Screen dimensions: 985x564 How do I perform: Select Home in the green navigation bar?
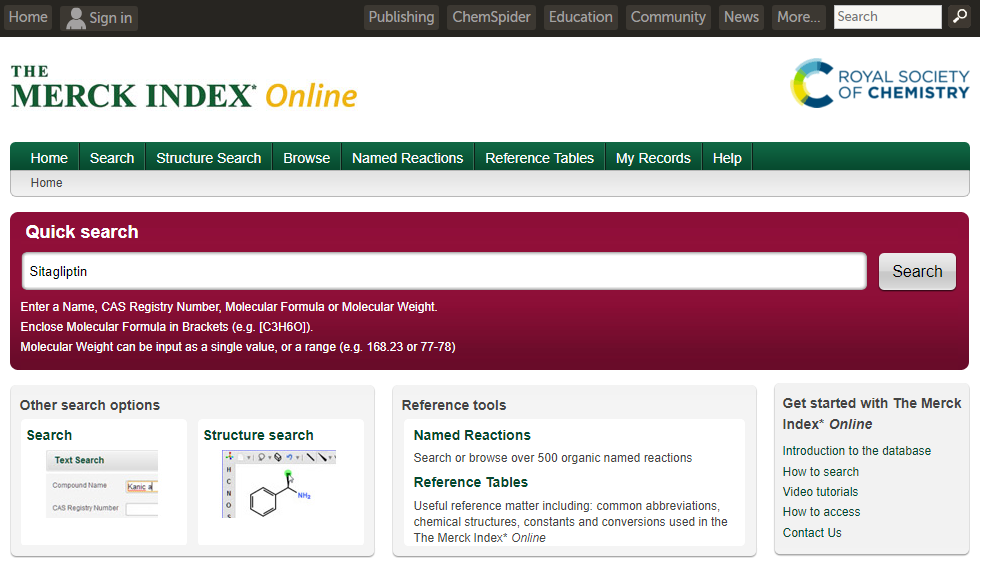(x=49, y=158)
